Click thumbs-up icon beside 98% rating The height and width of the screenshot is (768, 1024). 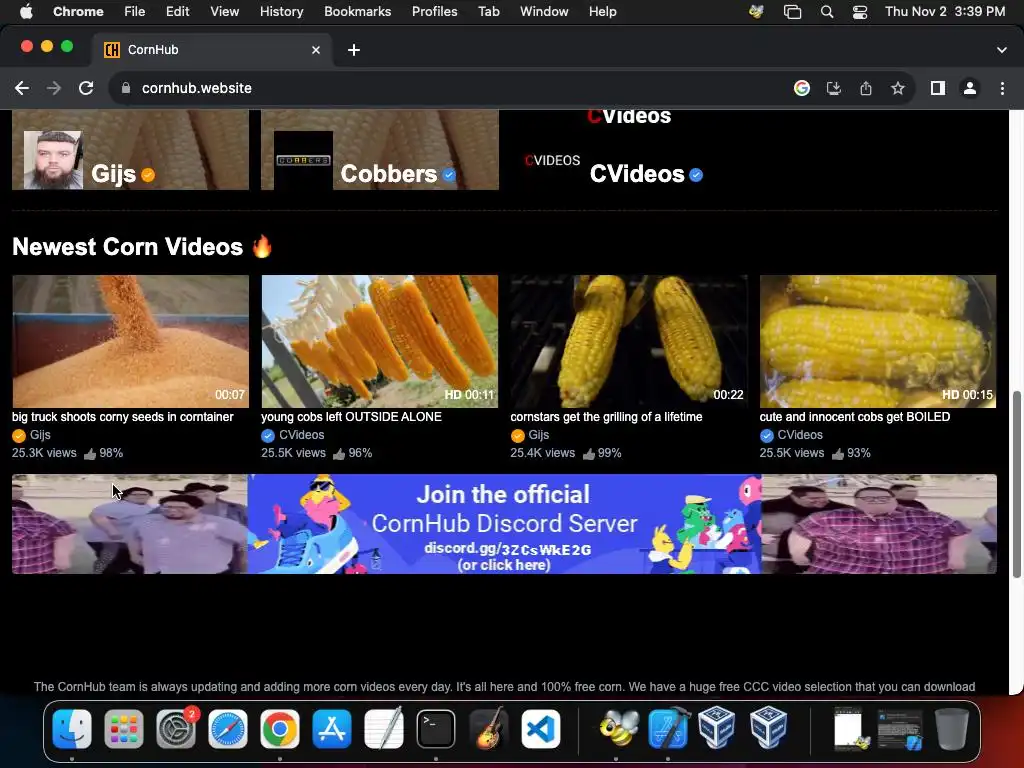click(x=89, y=453)
